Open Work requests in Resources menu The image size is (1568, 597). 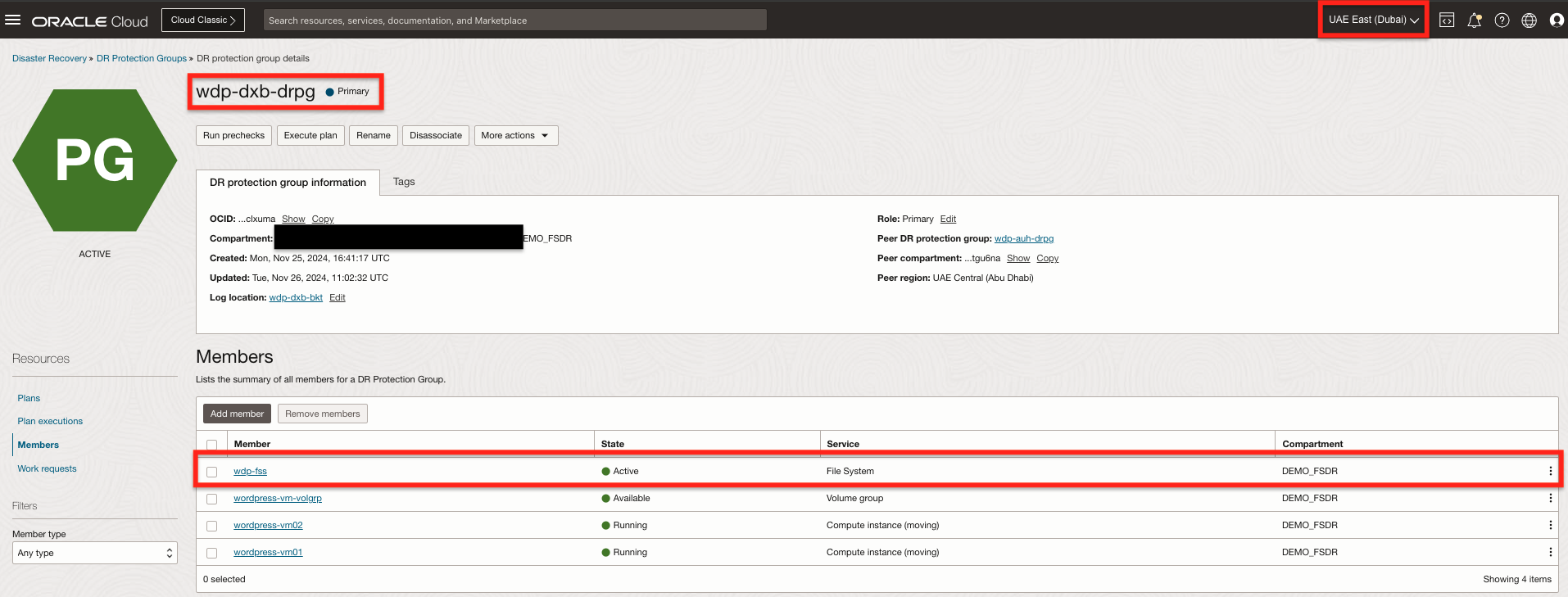47,468
